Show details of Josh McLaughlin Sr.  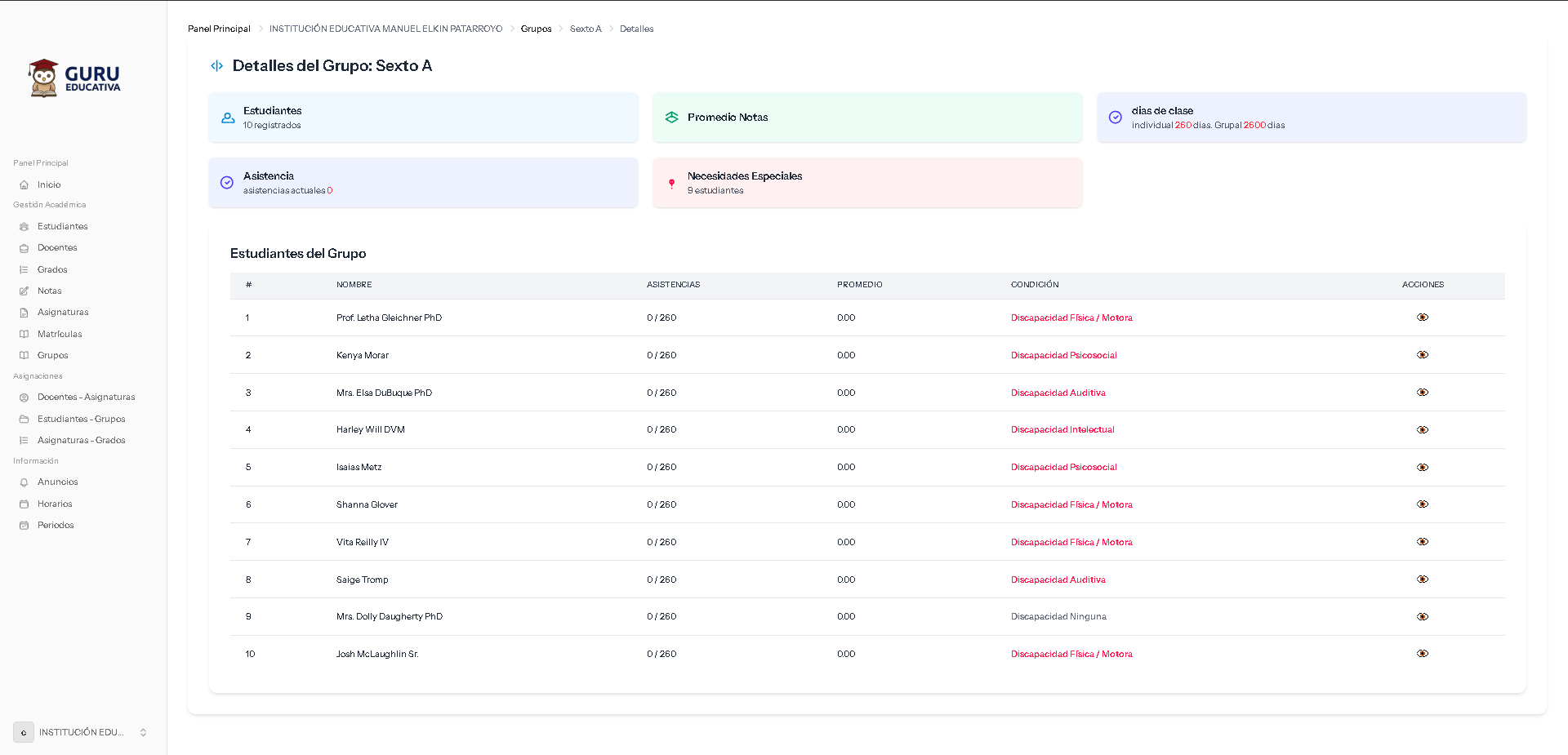tap(1422, 654)
